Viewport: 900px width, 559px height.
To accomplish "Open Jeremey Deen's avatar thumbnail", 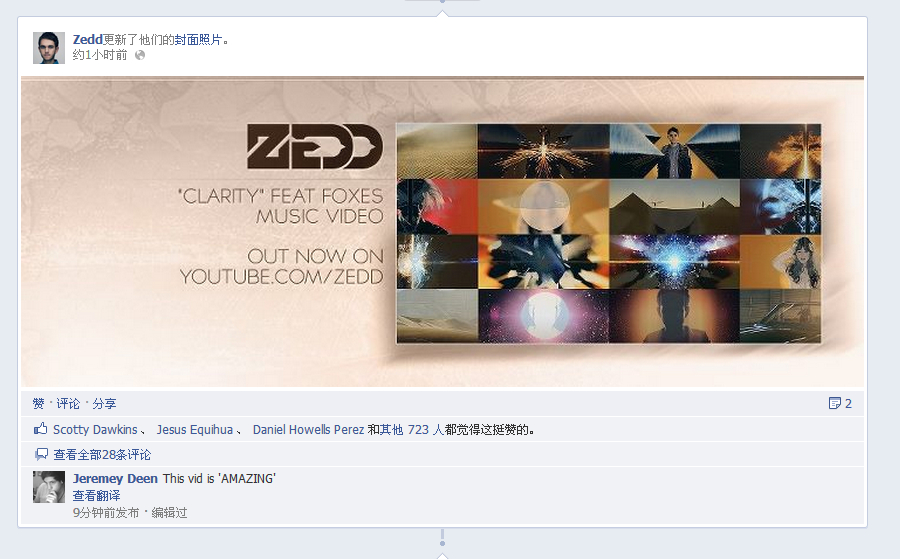I will pos(49,487).
